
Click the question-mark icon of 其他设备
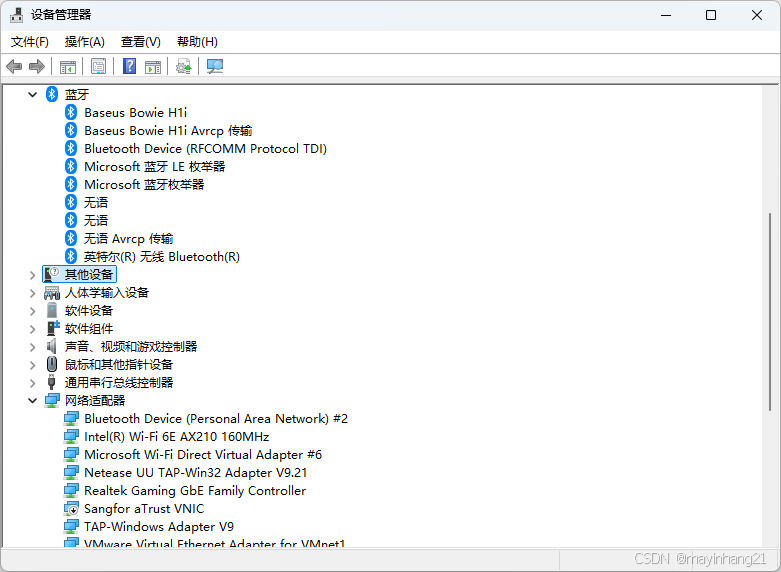(52, 274)
